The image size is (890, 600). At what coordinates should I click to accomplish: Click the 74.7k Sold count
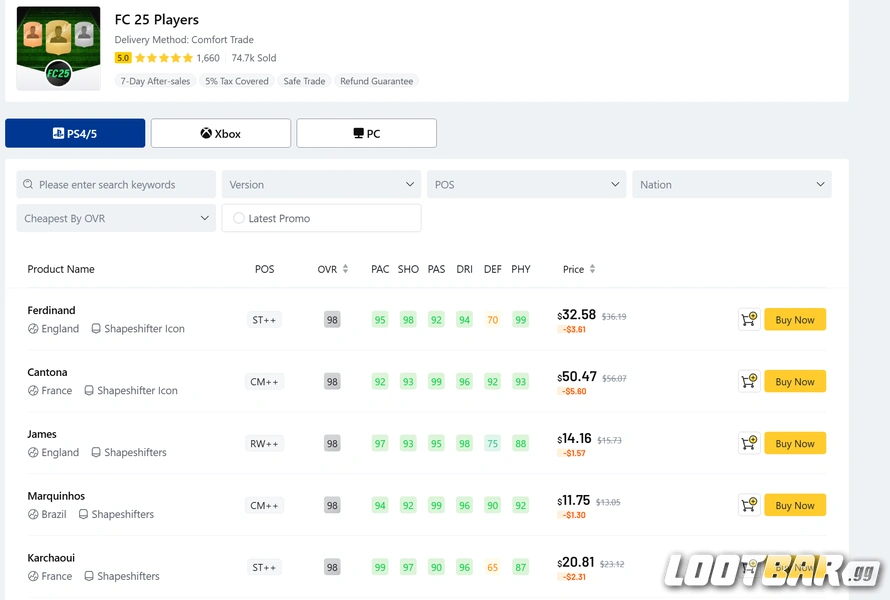[x=254, y=58]
